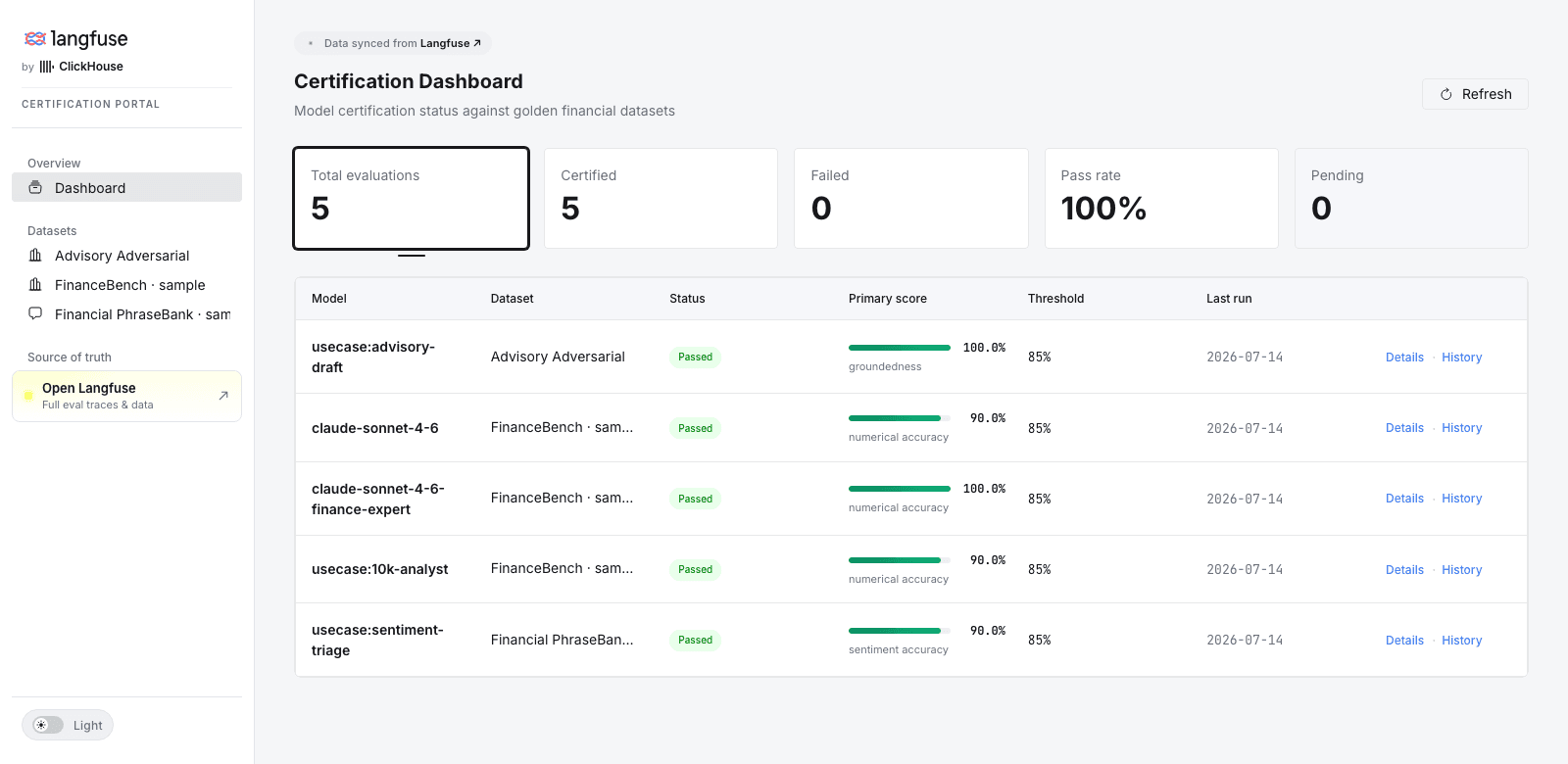The width and height of the screenshot is (1568, 764).
Task: Open Details for the claude-sonnet-4-6 row with the 90.0% score
Action: pos(1404,428)
